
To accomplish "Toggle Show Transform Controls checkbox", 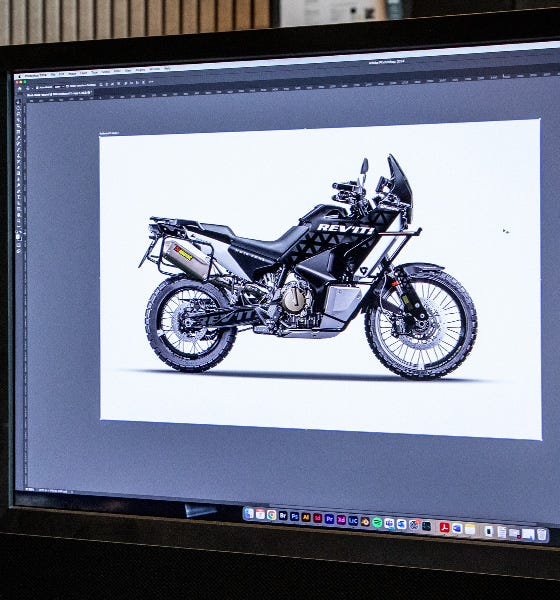I will [67, 86].
